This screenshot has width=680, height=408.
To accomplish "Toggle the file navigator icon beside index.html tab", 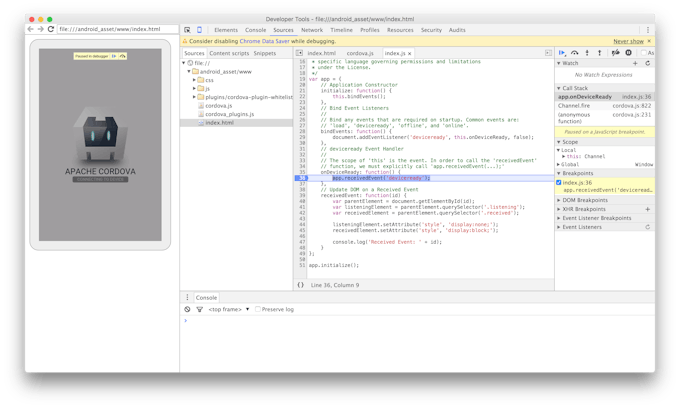I will (299, 53).
